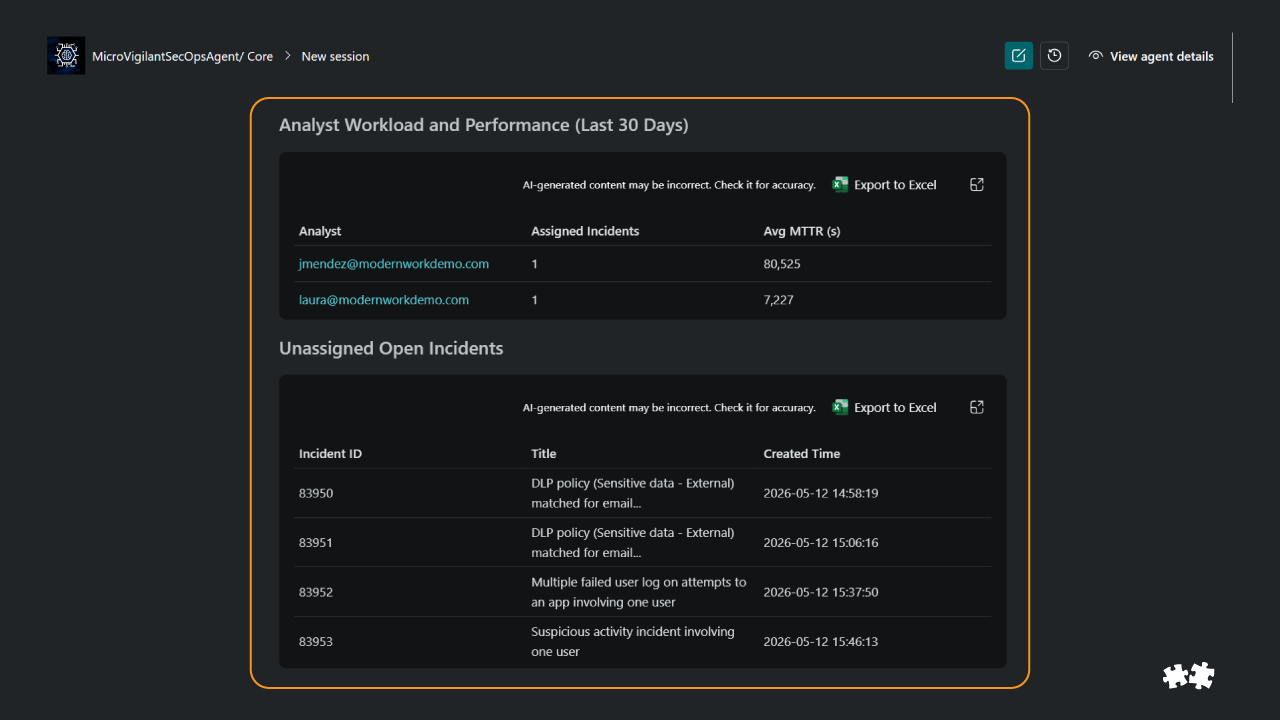Click the DLP policy title of incident 83951
This screenshot has height=720, width=1280.
click(633, 543)
